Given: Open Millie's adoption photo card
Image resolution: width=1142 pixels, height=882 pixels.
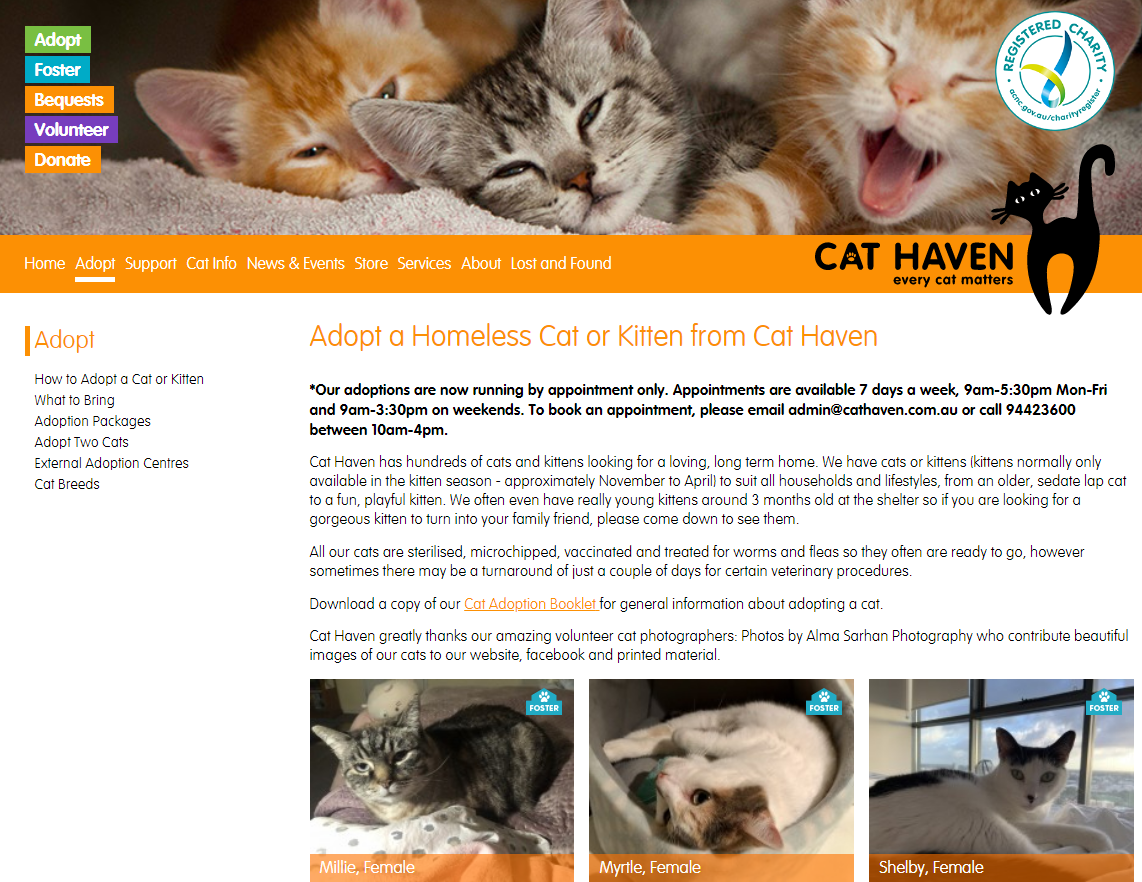Looking at the screenshot, I should click(x=441, y=781).
